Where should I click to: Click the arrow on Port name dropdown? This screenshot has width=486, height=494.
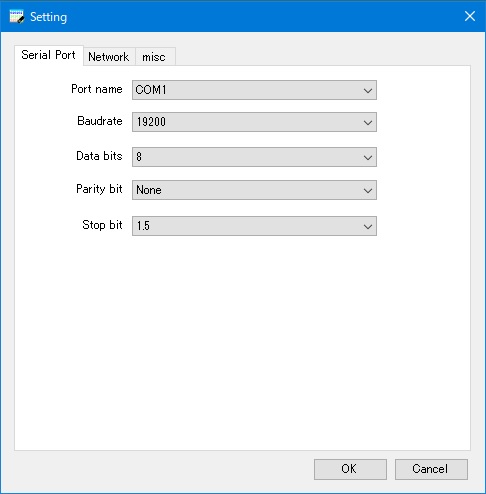tap(368, 90)
